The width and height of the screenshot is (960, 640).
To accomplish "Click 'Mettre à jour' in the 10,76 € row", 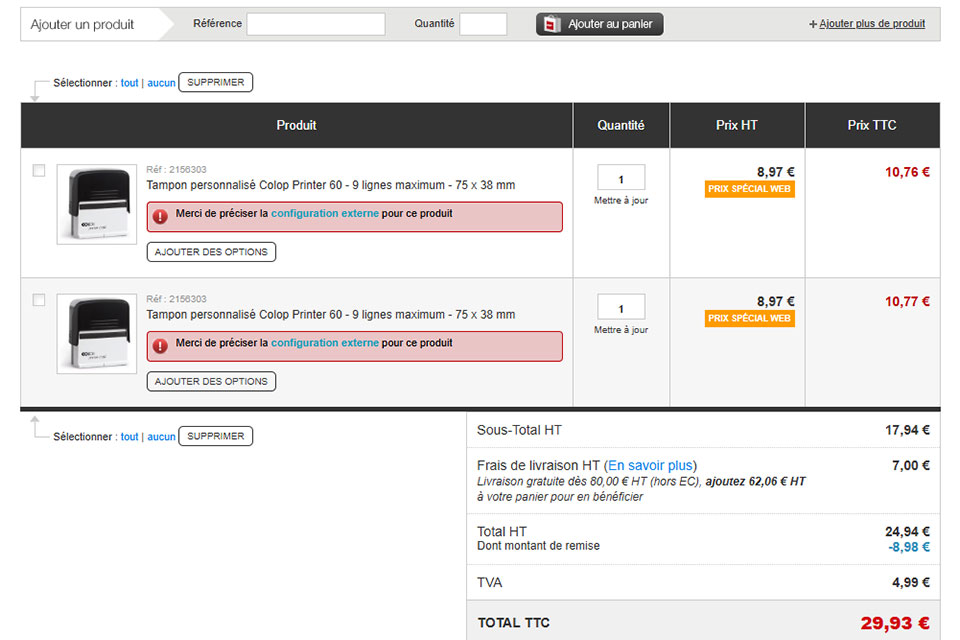I will click(621, 200).
